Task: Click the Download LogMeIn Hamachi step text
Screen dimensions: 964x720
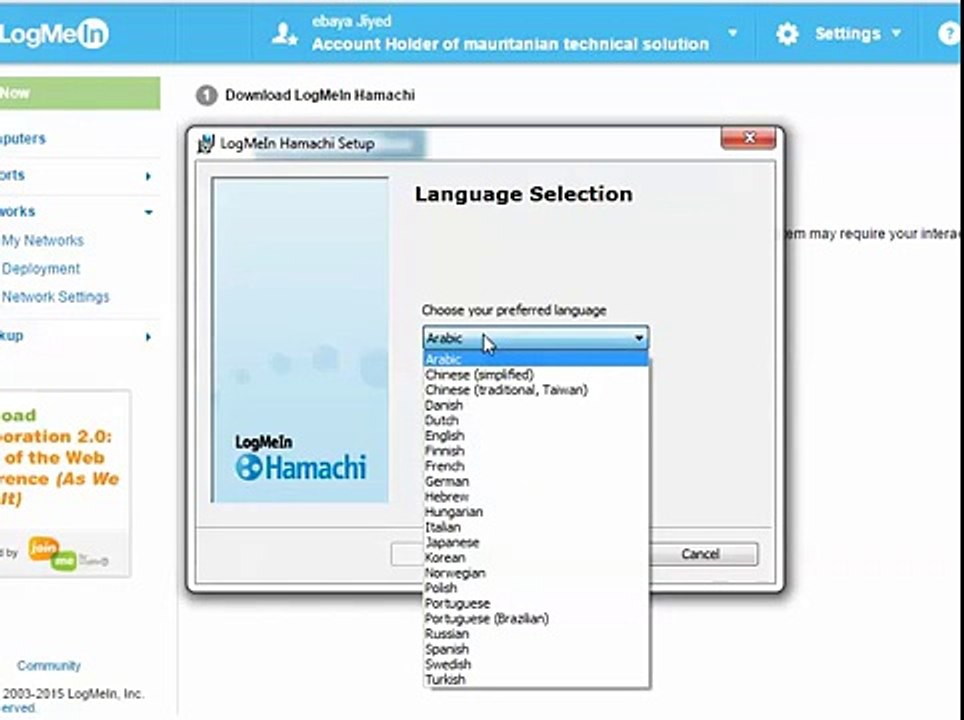Action: point(320,95)
